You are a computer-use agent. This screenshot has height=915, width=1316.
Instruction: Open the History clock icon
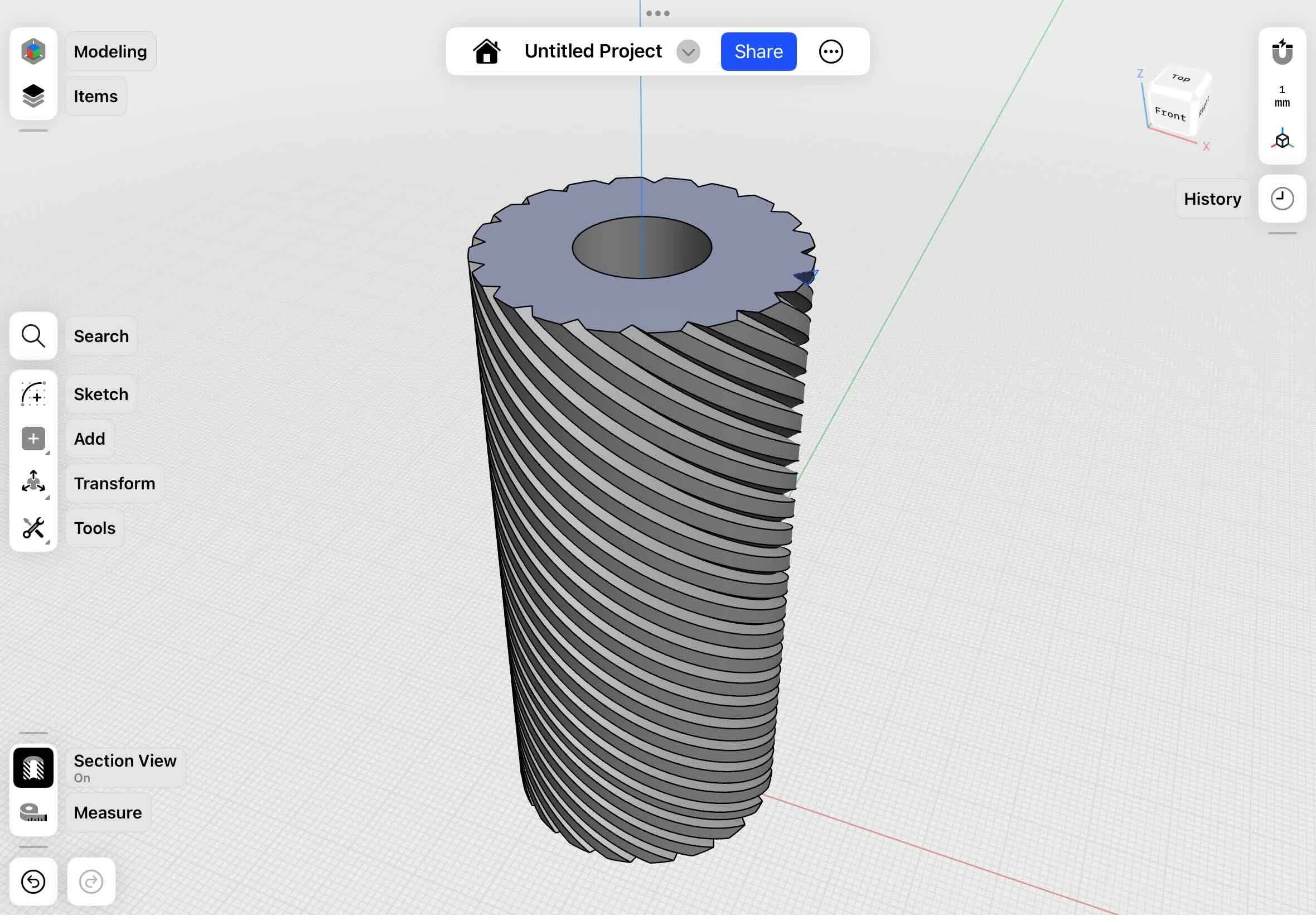(1281, 199)
